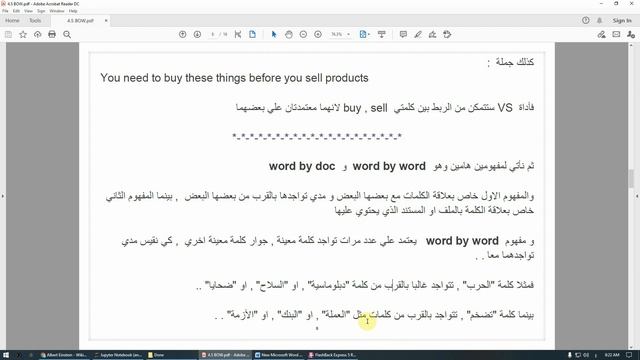Switch to the Tools tab

click(x=35, y=20)
